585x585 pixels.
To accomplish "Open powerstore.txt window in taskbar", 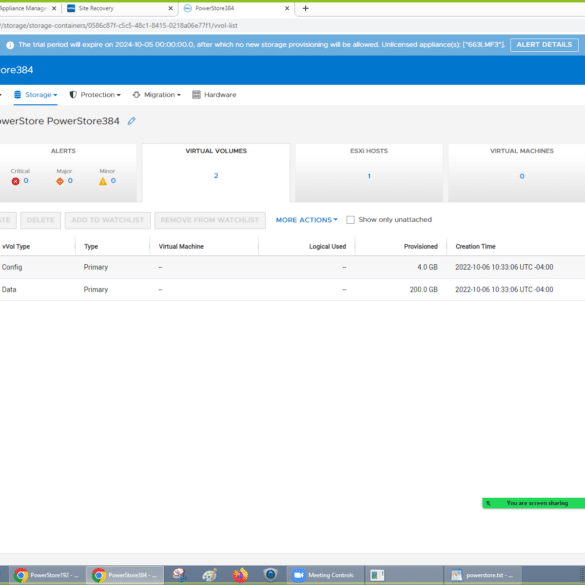I will click(x=483, y=575).
